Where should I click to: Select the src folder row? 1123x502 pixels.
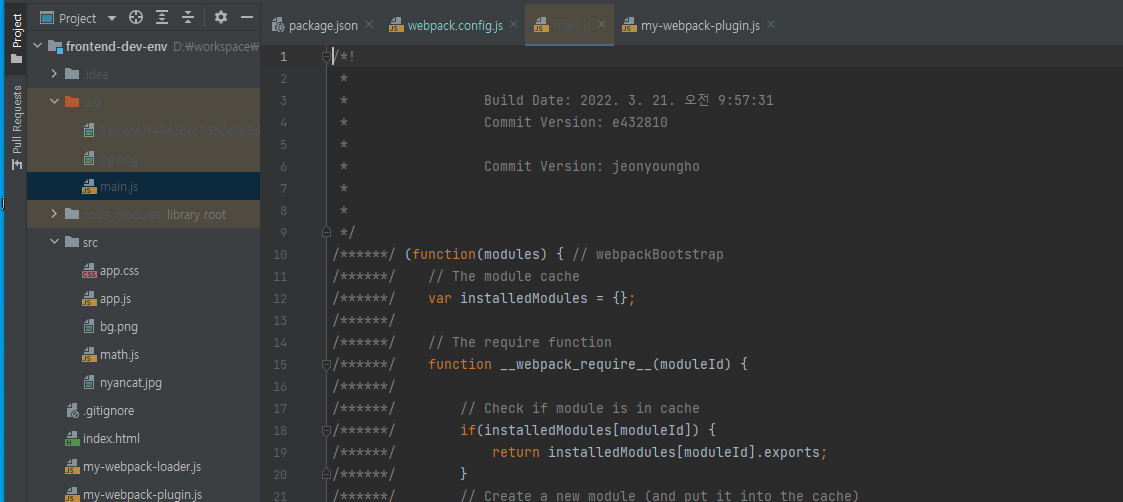143,242
